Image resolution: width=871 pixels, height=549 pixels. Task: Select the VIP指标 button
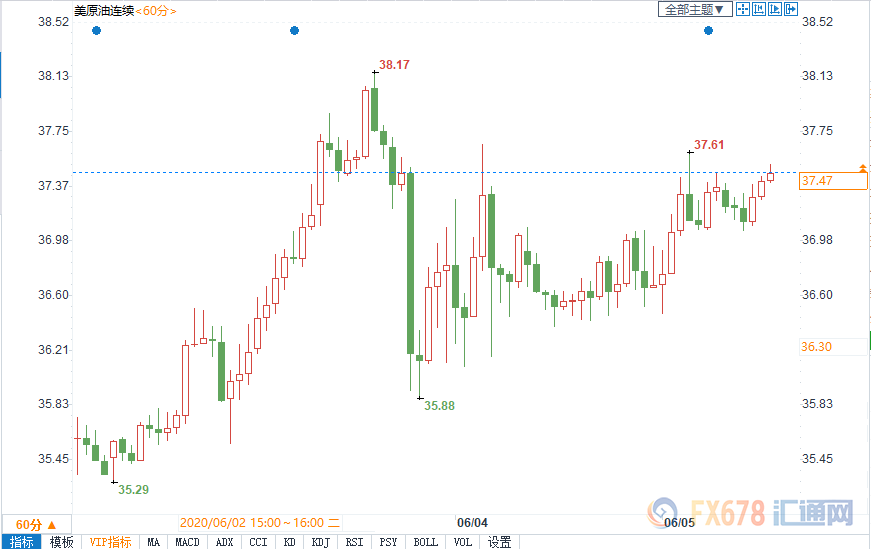click(110, 542)
